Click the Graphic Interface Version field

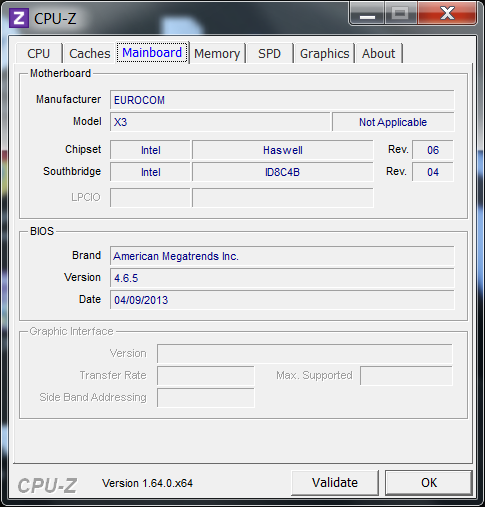tap(305, 353)
